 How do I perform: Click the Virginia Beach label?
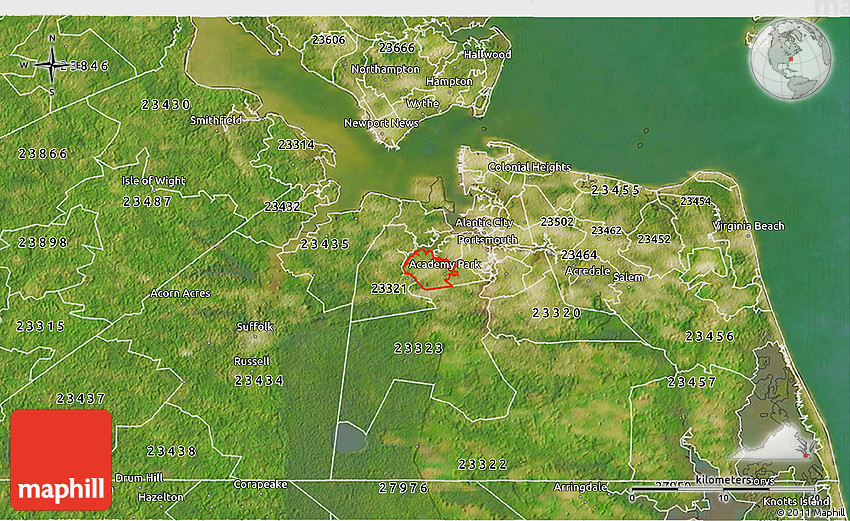click(749, 227)
